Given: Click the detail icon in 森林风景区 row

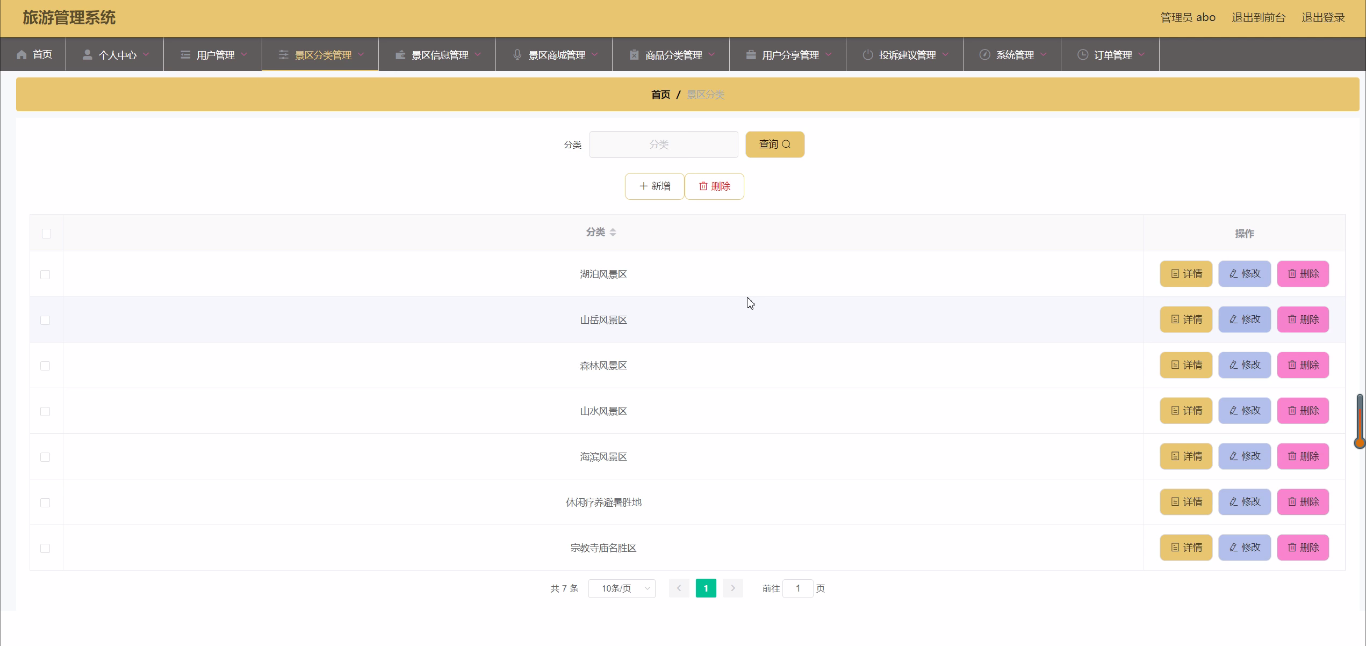Looking at the screenshot, I should tap(1175, 365).
